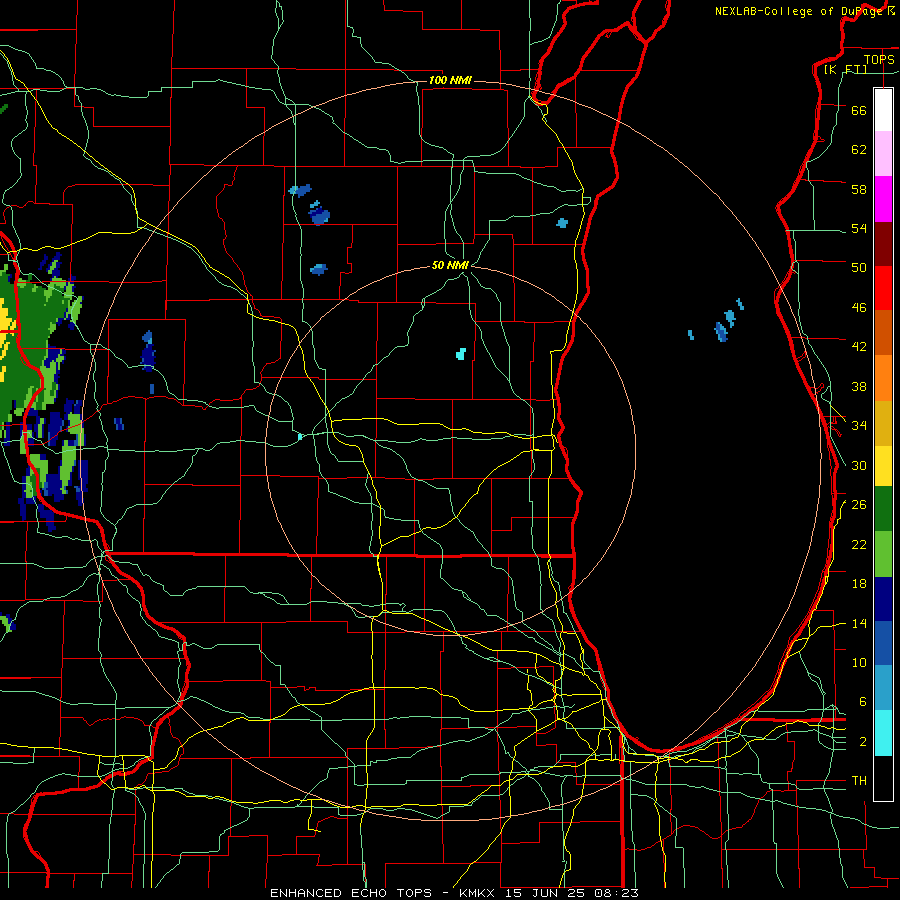Viewport: 900px width, 900px height.
Task: Click the '08:23' timestamp
Action: pos(618,893)
